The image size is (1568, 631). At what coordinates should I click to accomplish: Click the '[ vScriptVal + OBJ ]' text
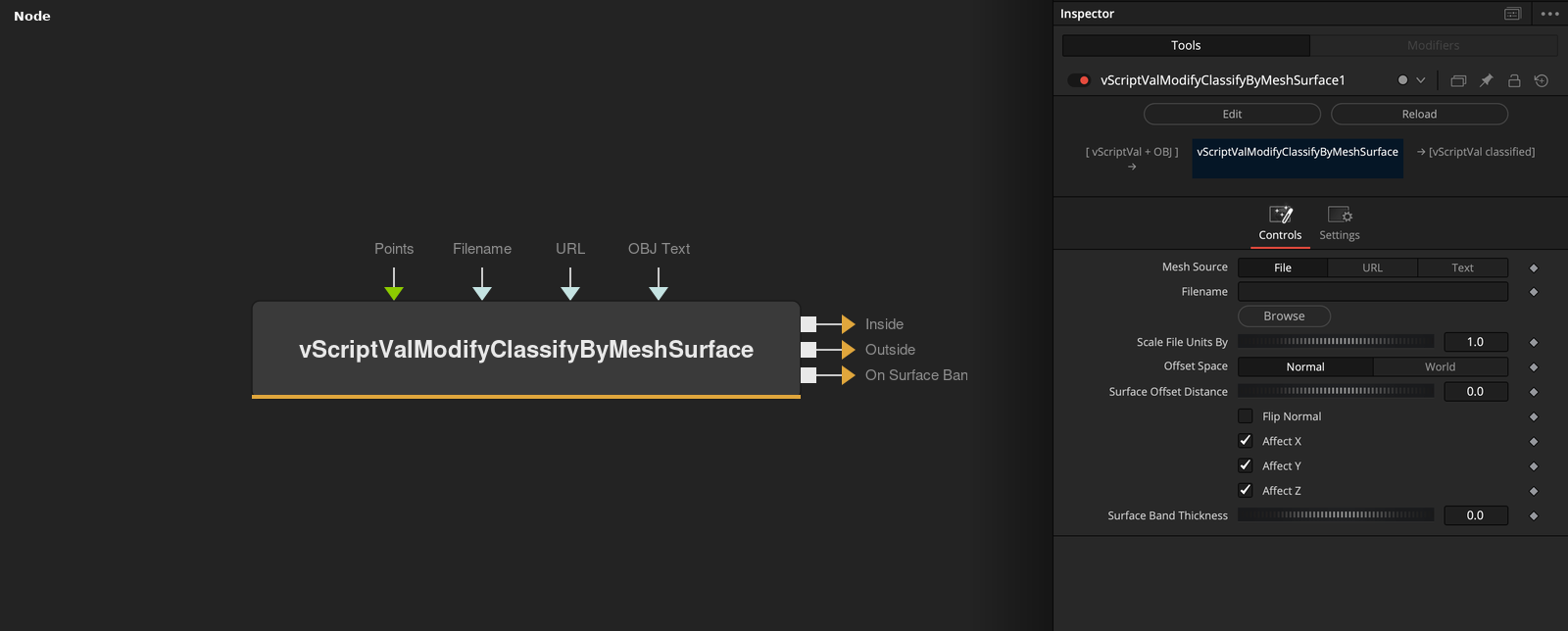[x=1132, y=152]
